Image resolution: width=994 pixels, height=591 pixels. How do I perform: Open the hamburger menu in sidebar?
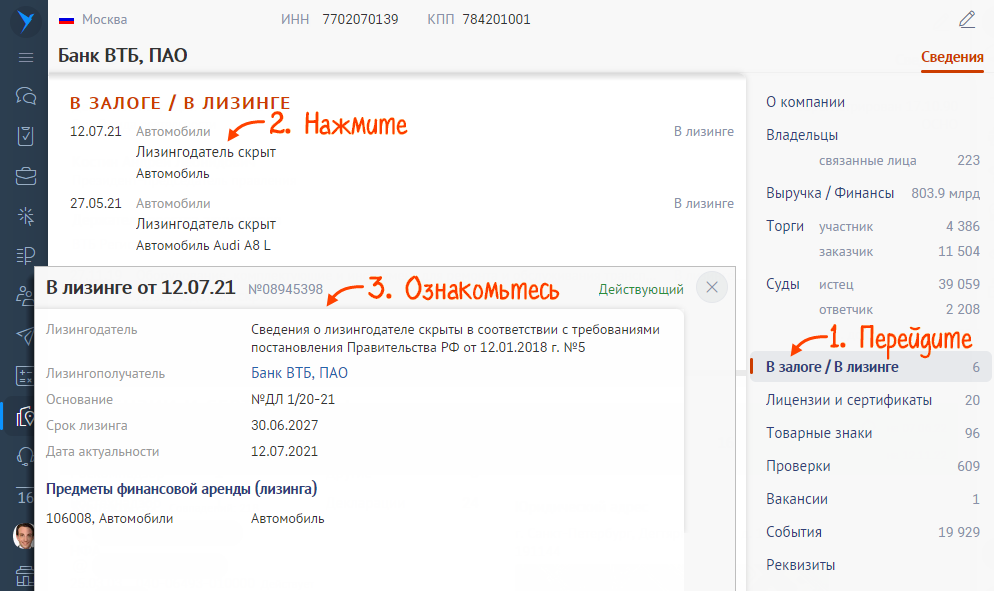click(x=26, y=58)
